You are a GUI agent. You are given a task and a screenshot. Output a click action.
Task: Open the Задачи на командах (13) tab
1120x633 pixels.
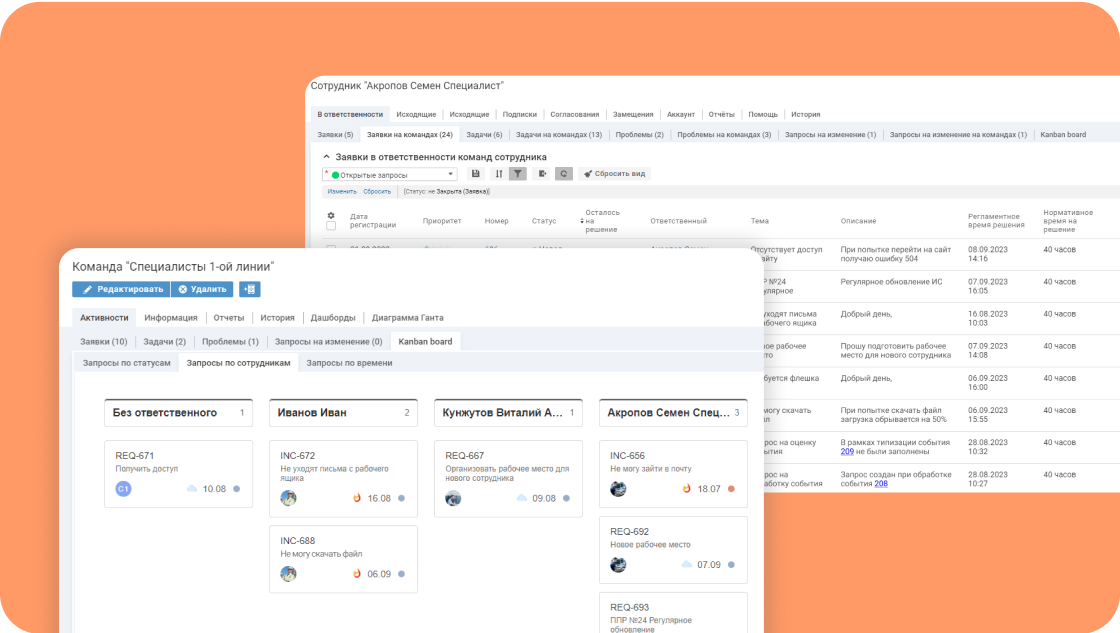(559, 134)
